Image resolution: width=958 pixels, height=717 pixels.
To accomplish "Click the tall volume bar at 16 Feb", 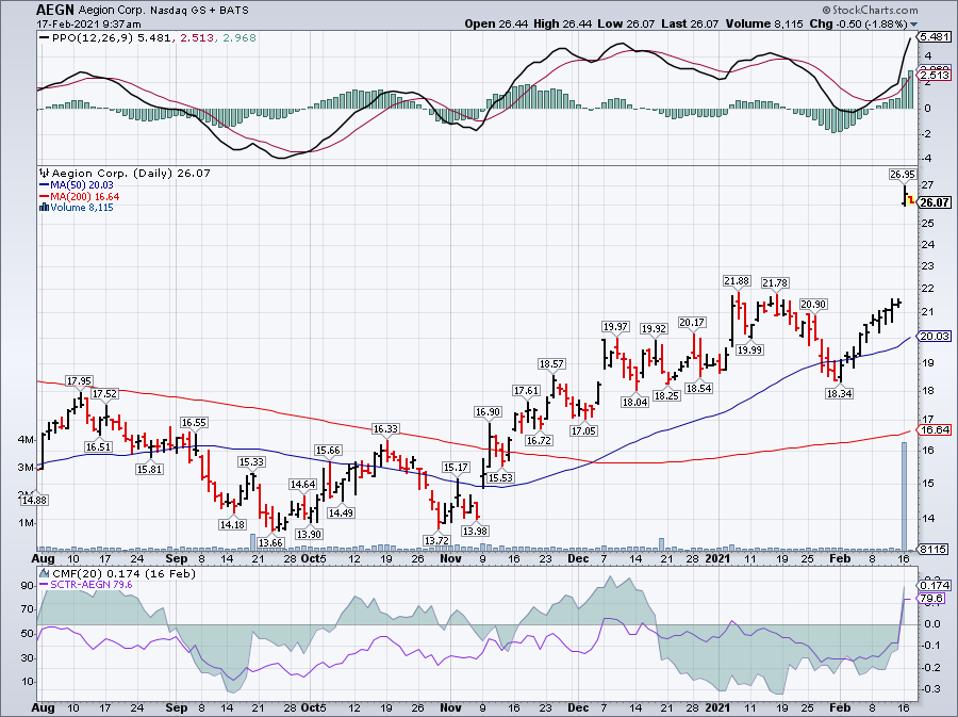I will (904, 495).
